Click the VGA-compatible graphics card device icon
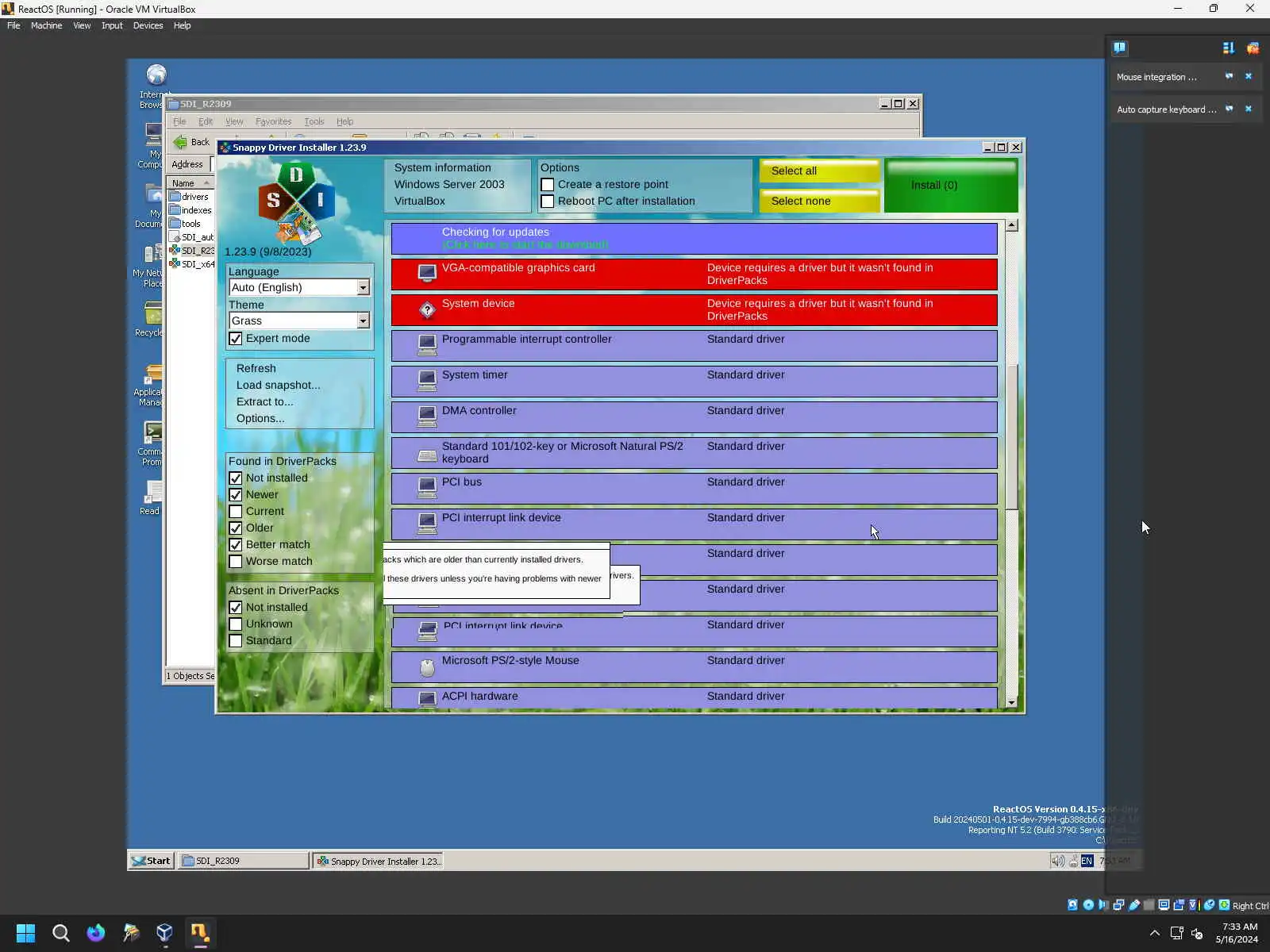The height and width of the screenshot is (952, 1270). (427, 274)
